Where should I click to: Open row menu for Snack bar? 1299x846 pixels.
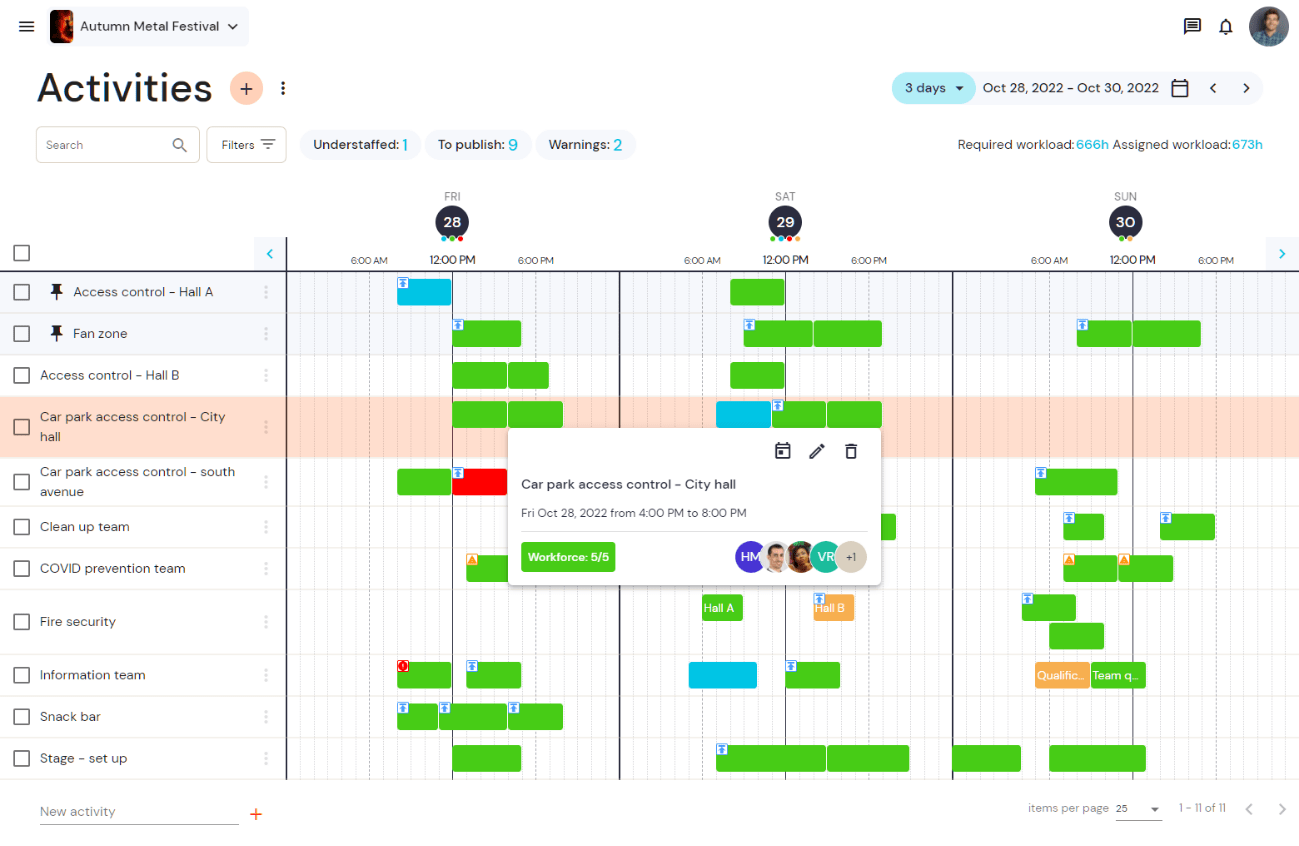266,717
